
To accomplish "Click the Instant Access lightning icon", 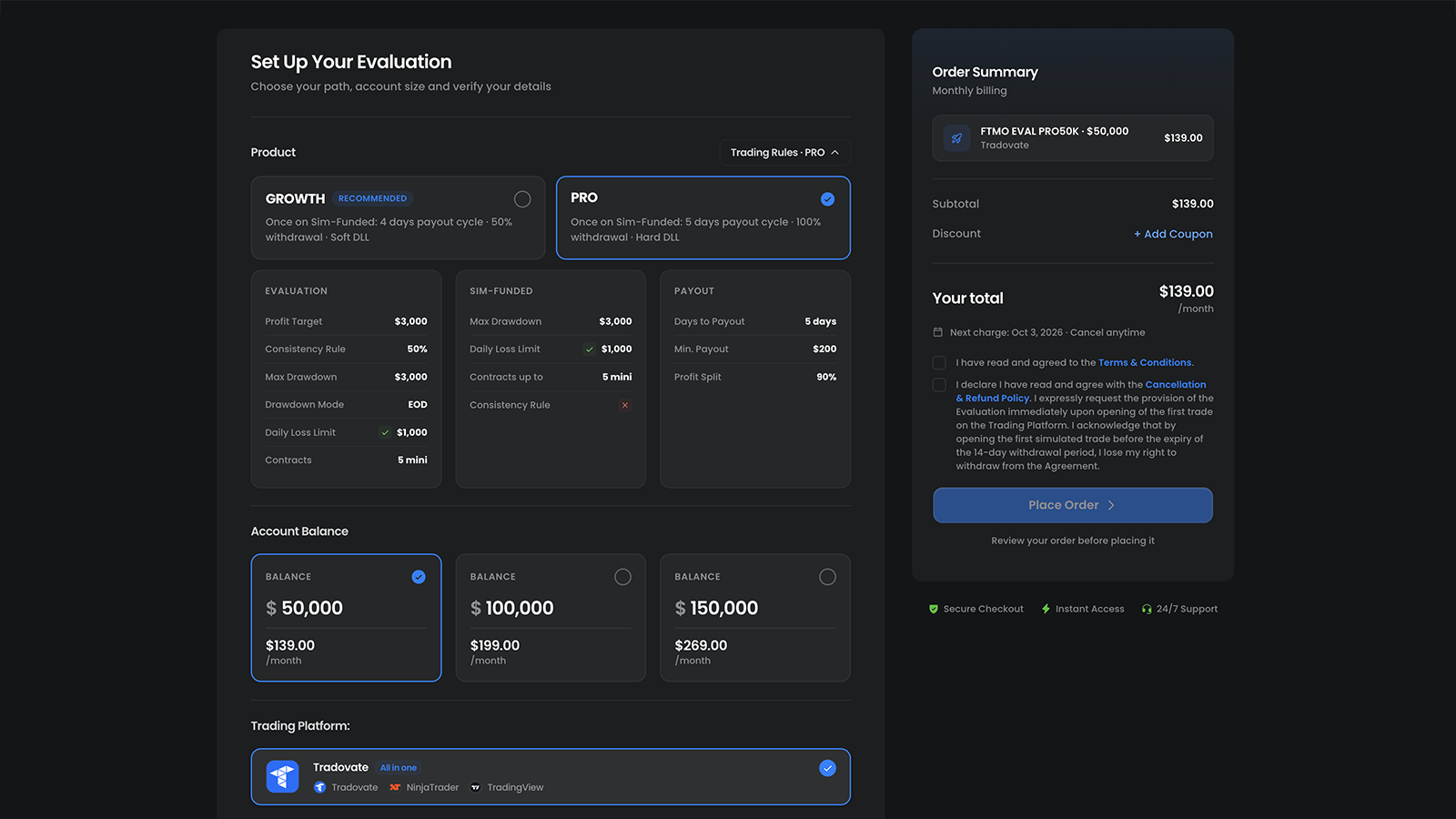I will point(1046,609).
